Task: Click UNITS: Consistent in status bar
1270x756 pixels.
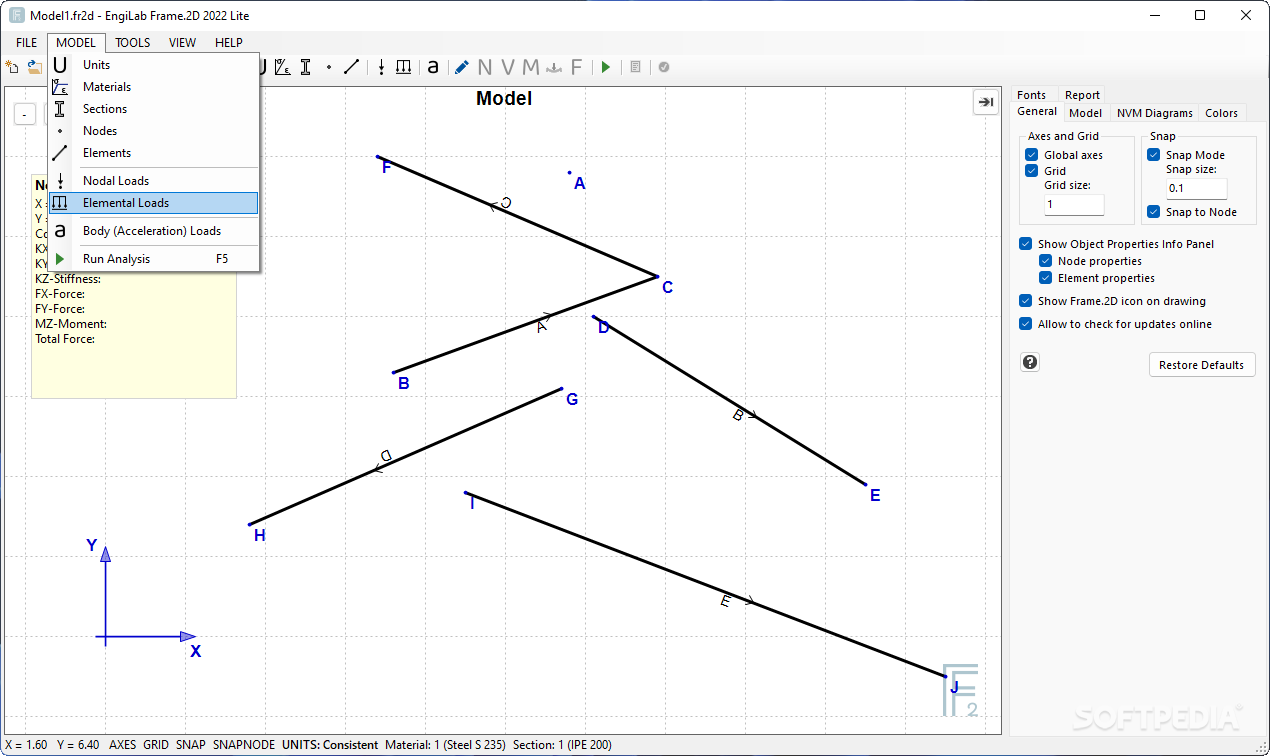Action: [330, 745]
